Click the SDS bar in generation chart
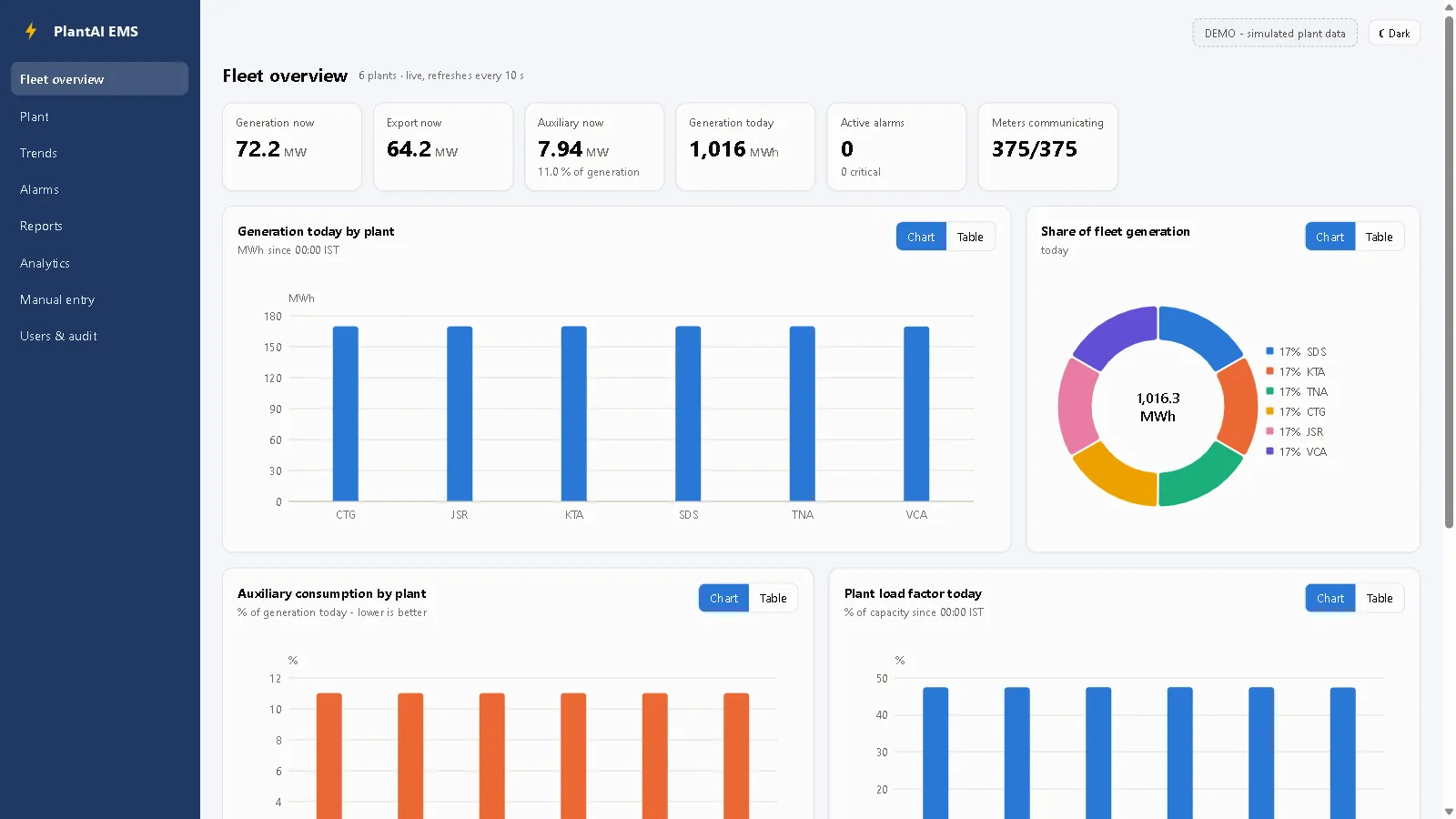 click(688, 414)
